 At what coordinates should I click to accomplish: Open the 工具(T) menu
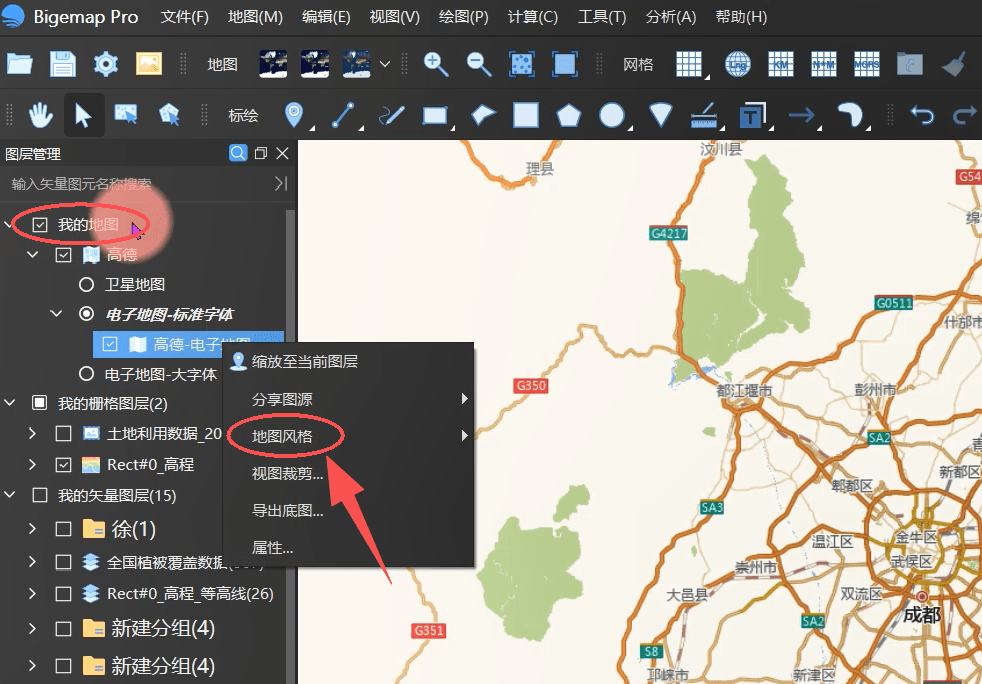[x=602, y=16]
